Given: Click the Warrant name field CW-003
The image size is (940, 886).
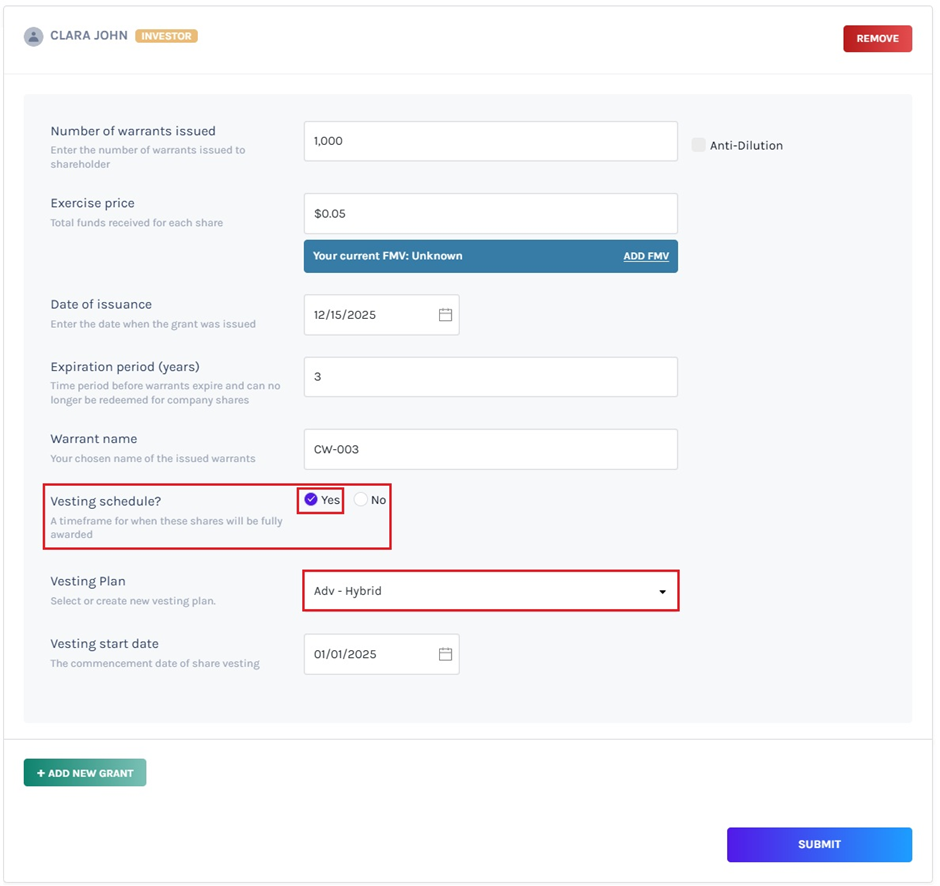Looking at the screenshot, I should 490,450.
